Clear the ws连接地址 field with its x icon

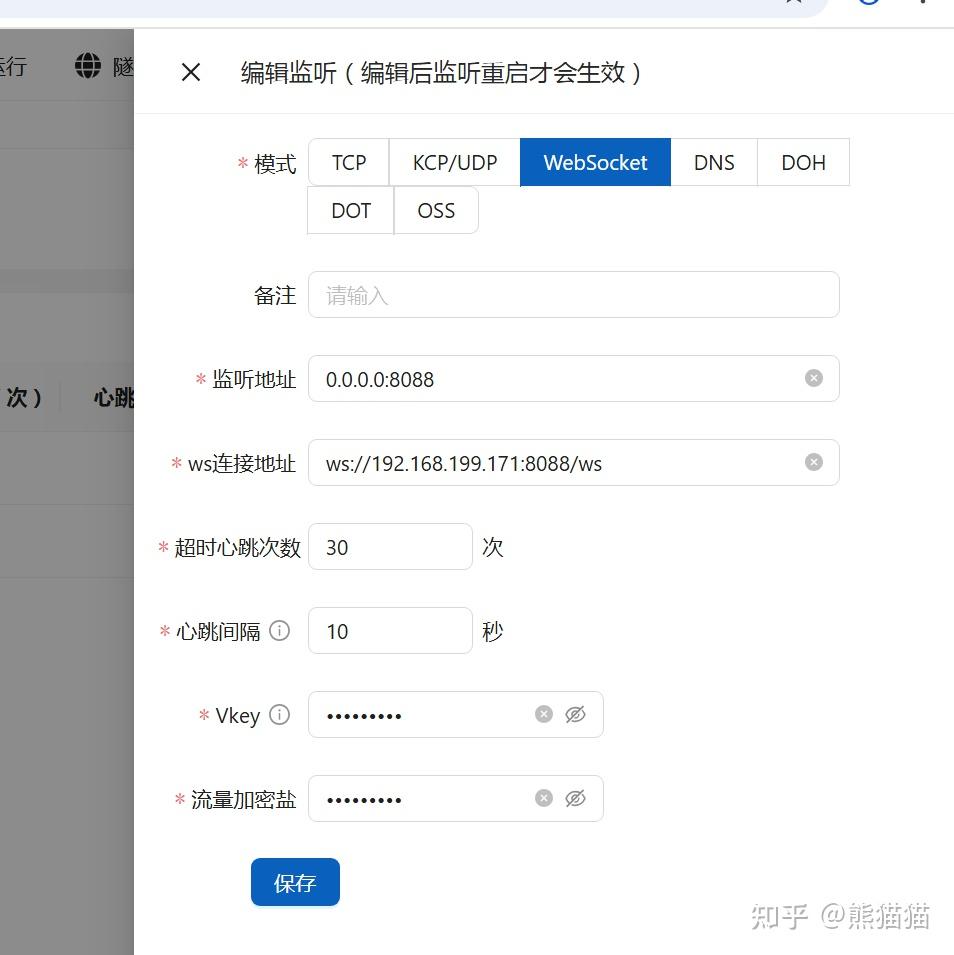813,462
